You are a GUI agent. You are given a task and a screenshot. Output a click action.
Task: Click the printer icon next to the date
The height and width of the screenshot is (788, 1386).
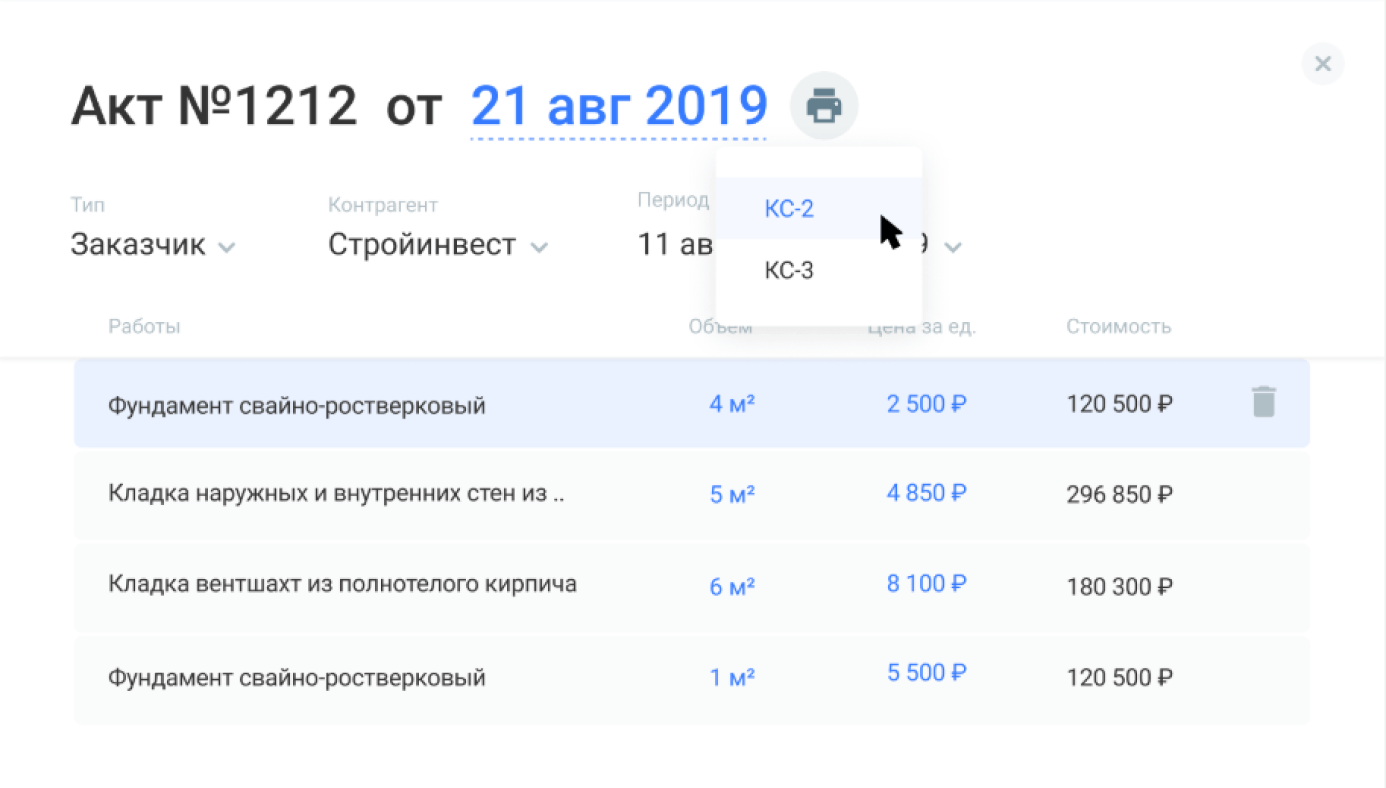point(824,105)
